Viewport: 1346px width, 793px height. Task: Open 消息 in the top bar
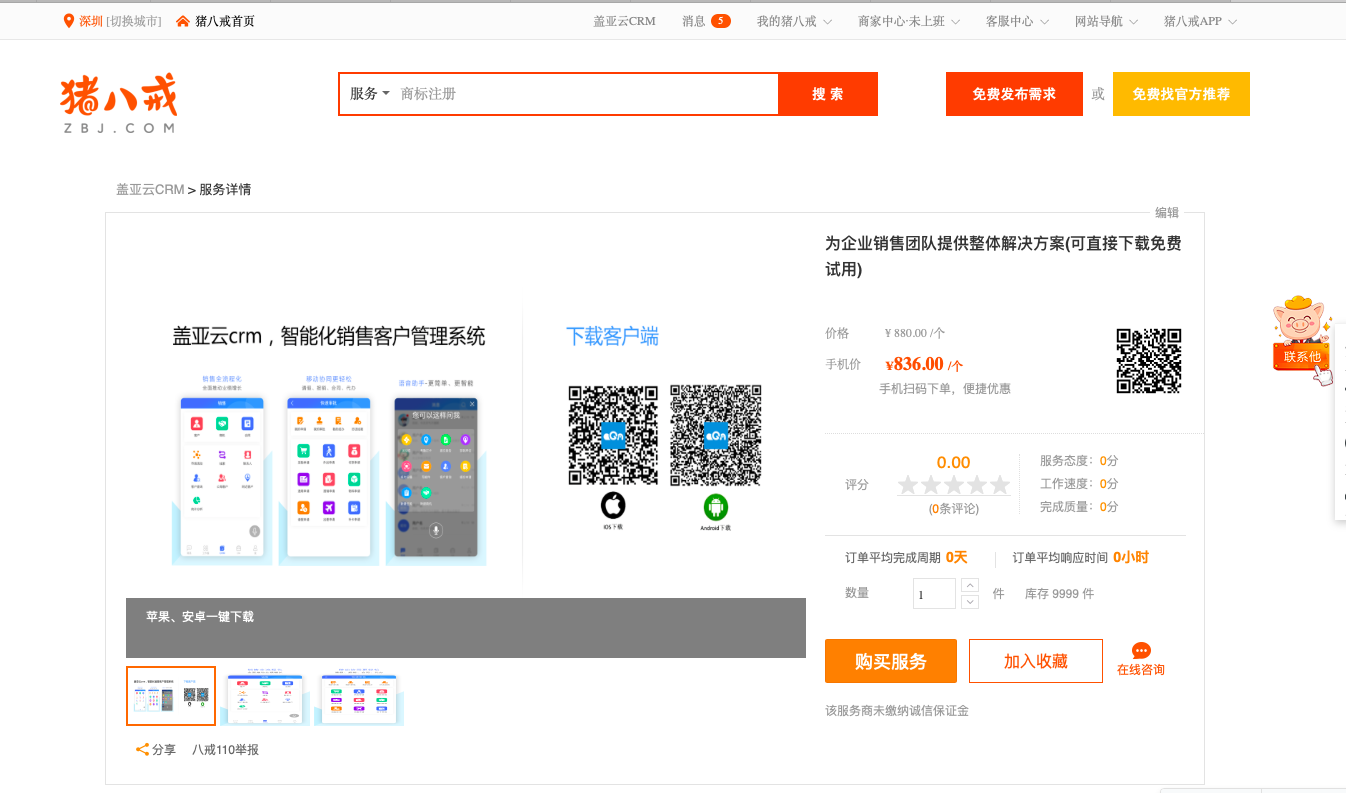tap(693, 21)
